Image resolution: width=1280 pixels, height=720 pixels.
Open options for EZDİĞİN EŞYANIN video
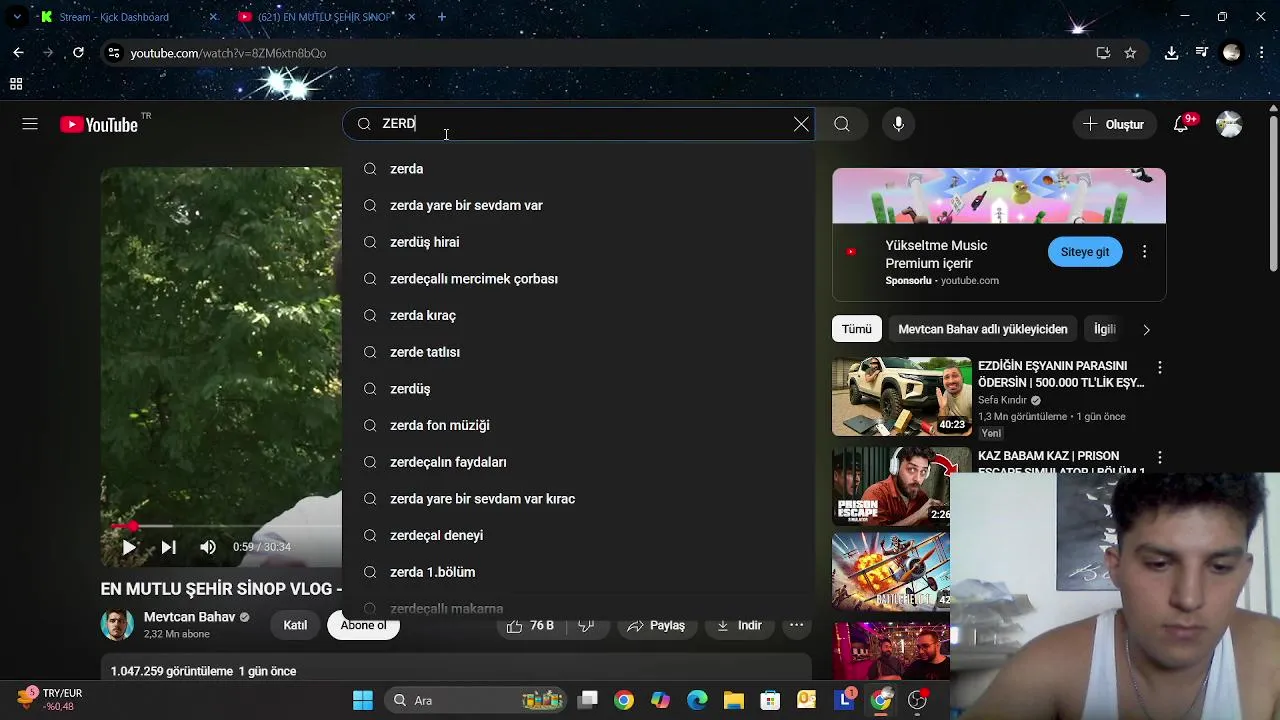click(x=1160, y=368)
